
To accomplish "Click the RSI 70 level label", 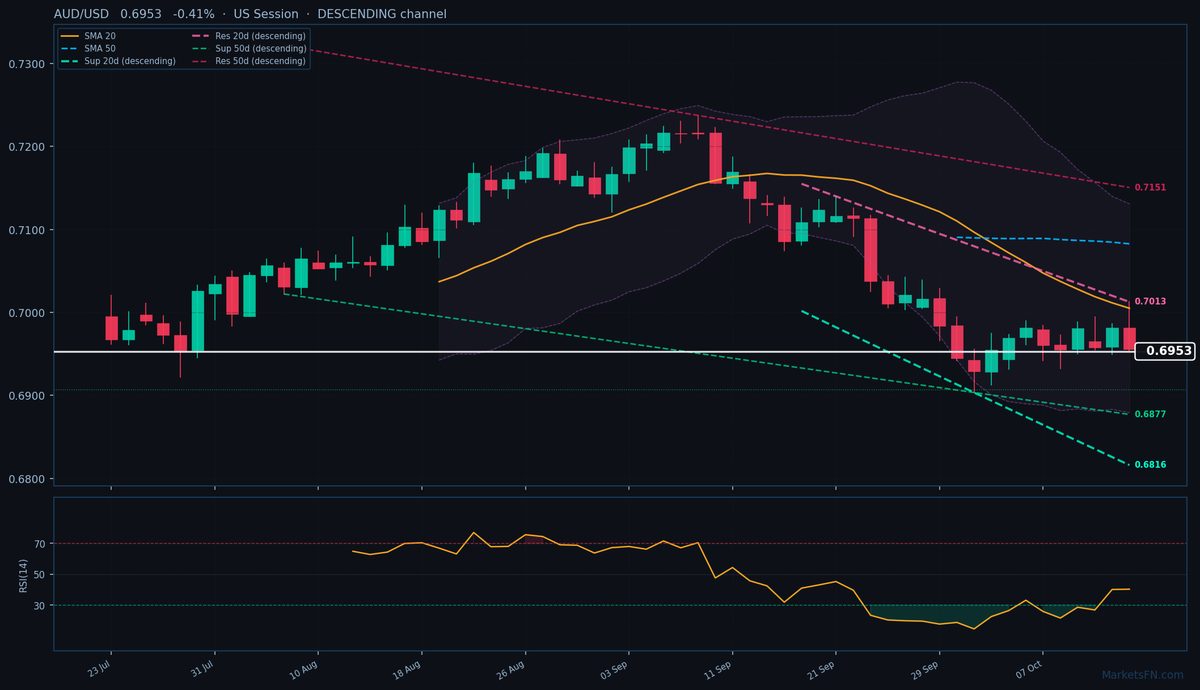I will [x=41, y=544].
